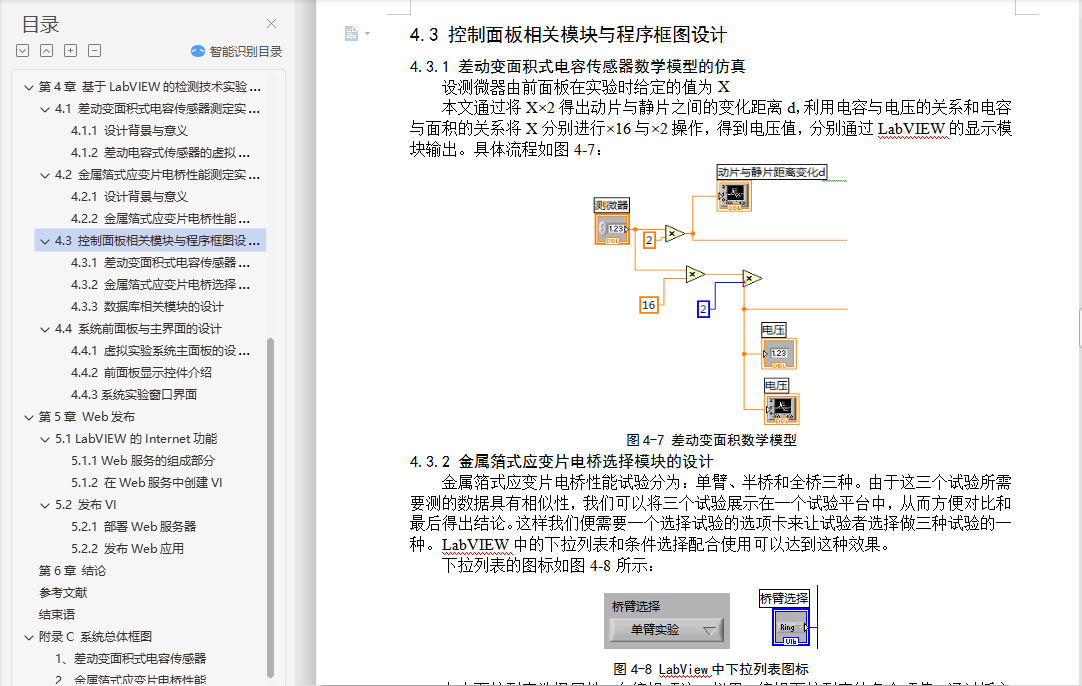Click caption 图4-7 差动变面积数学模型
The image size is (1082, 686).
[x=711, y=440]
